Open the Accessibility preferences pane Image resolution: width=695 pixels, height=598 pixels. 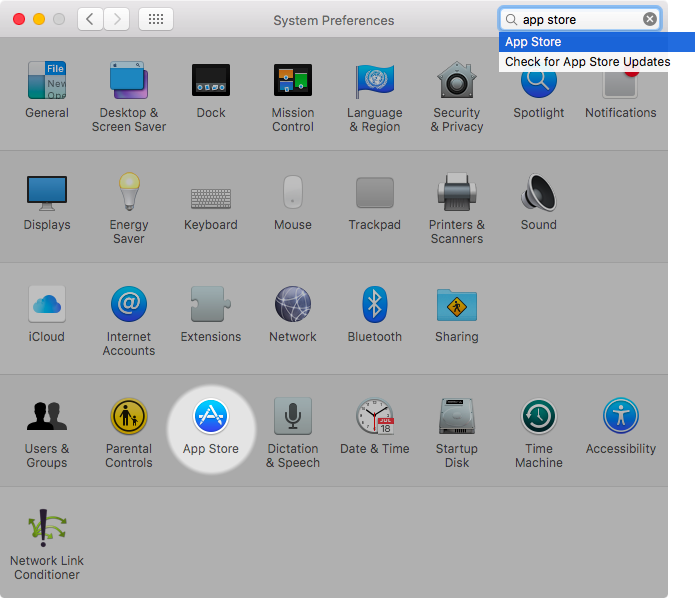[x=621, y=426]
